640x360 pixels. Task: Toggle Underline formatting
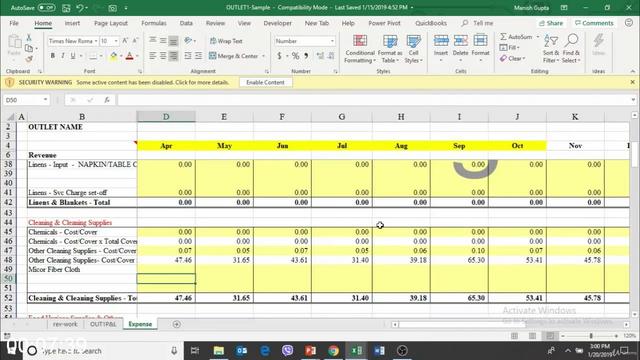point(73,56)
